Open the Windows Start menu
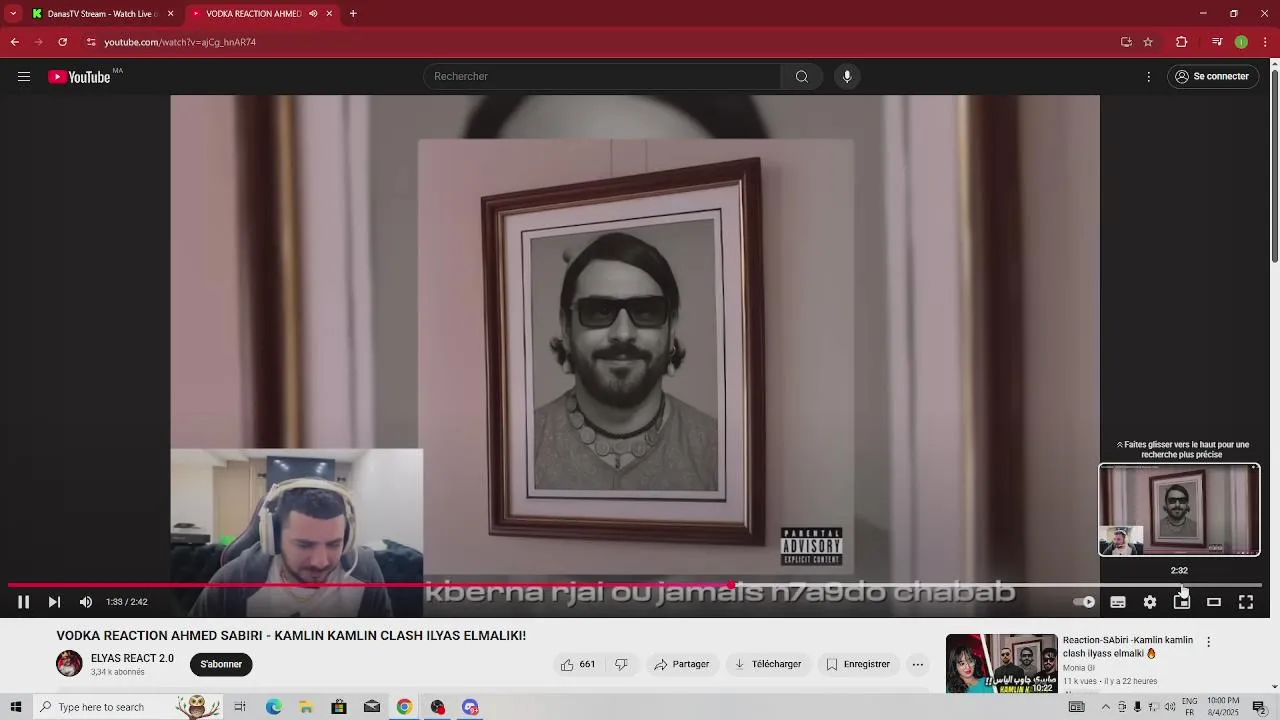Screen dimensions: 1280x720 15,707
